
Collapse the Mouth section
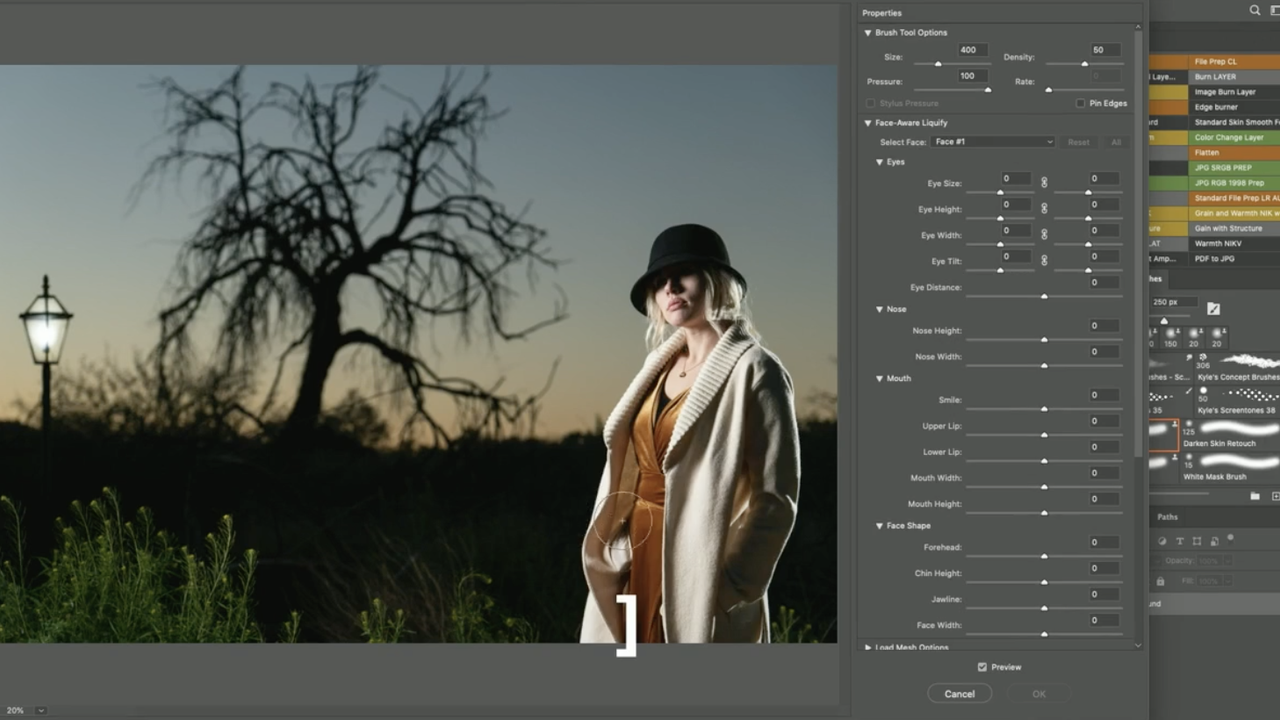tap(880, 378)
